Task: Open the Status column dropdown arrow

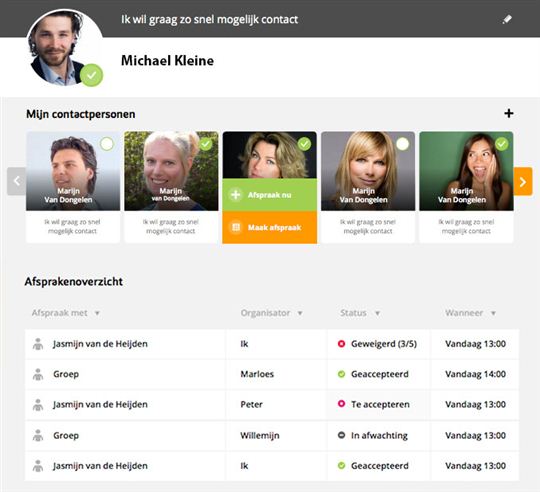Action: [x=377, y=313]
